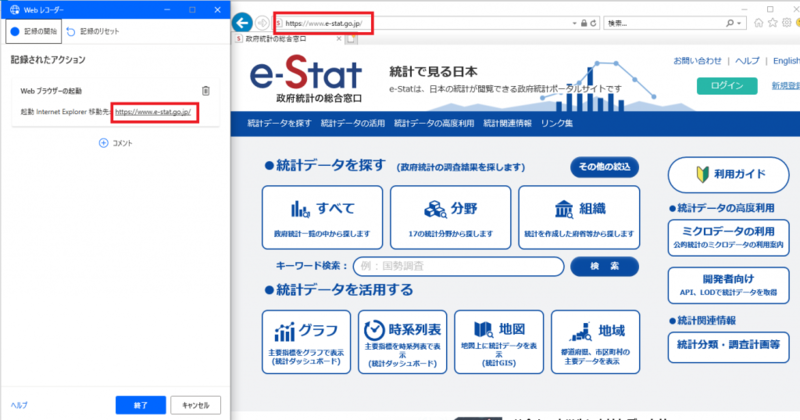Screen dimensions: 800x420
Task: Open browser Tools gear icon
Action: [x=787, y=23]
